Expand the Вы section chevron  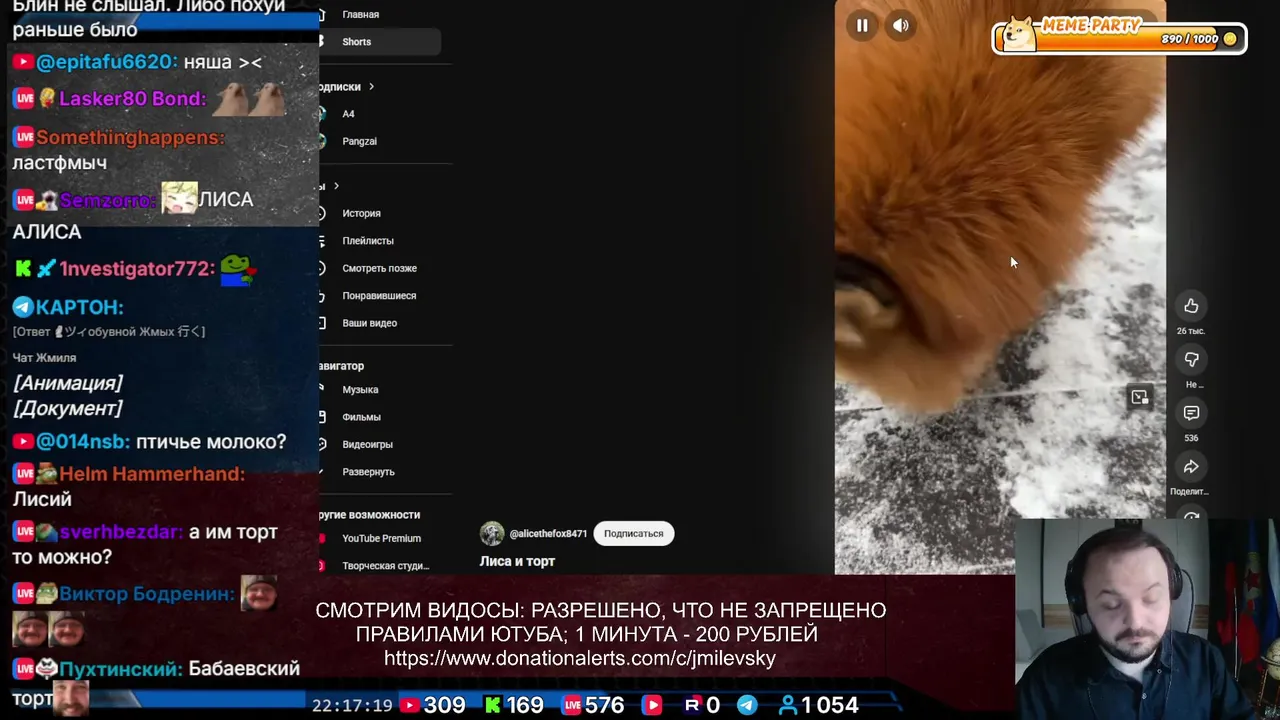point(336,186)
